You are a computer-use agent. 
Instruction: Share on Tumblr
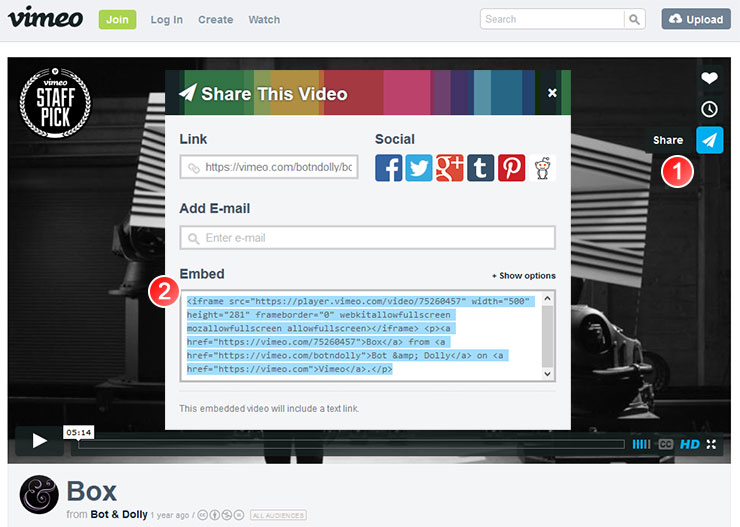pos(480,168)
